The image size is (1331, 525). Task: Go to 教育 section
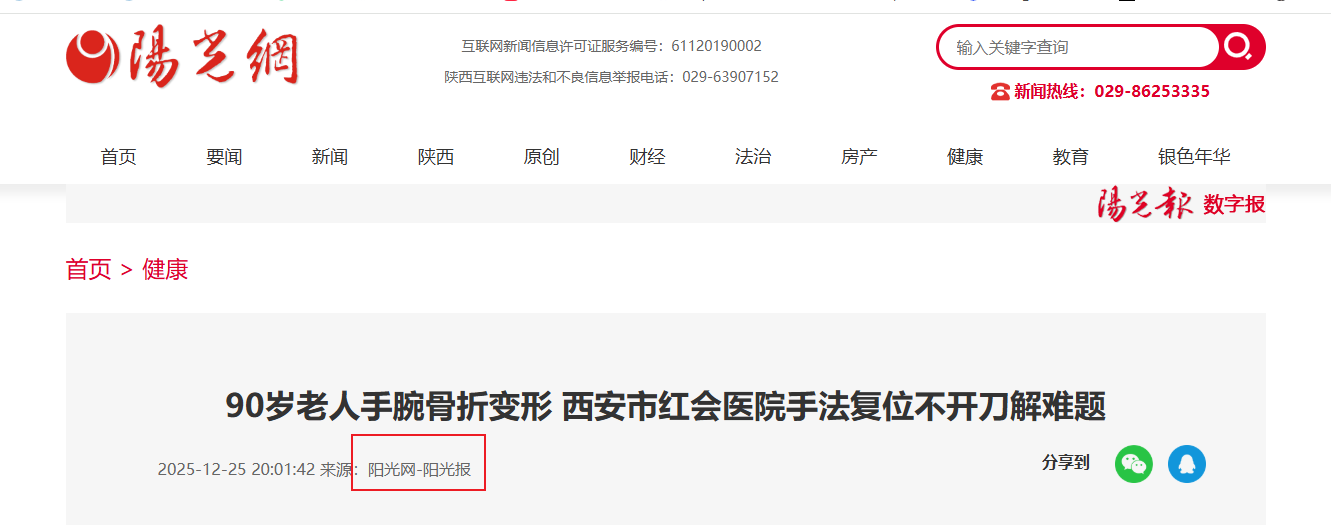point(1071,157)
